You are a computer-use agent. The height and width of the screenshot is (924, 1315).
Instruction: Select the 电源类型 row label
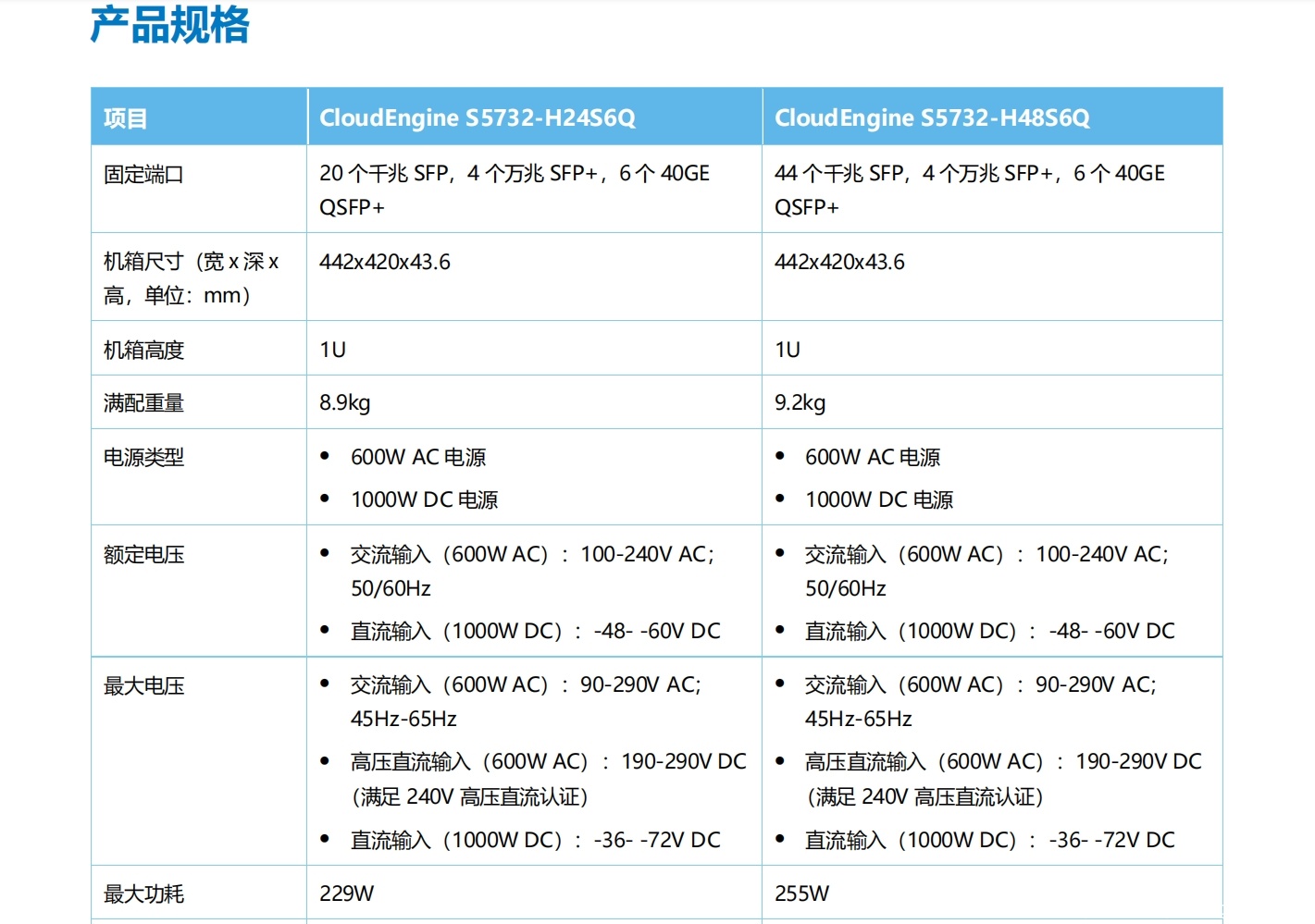(143, 457)
